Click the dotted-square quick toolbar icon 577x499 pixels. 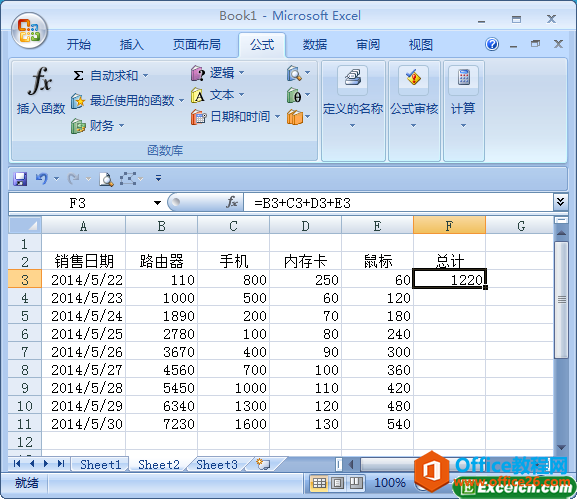pos(128,179)
